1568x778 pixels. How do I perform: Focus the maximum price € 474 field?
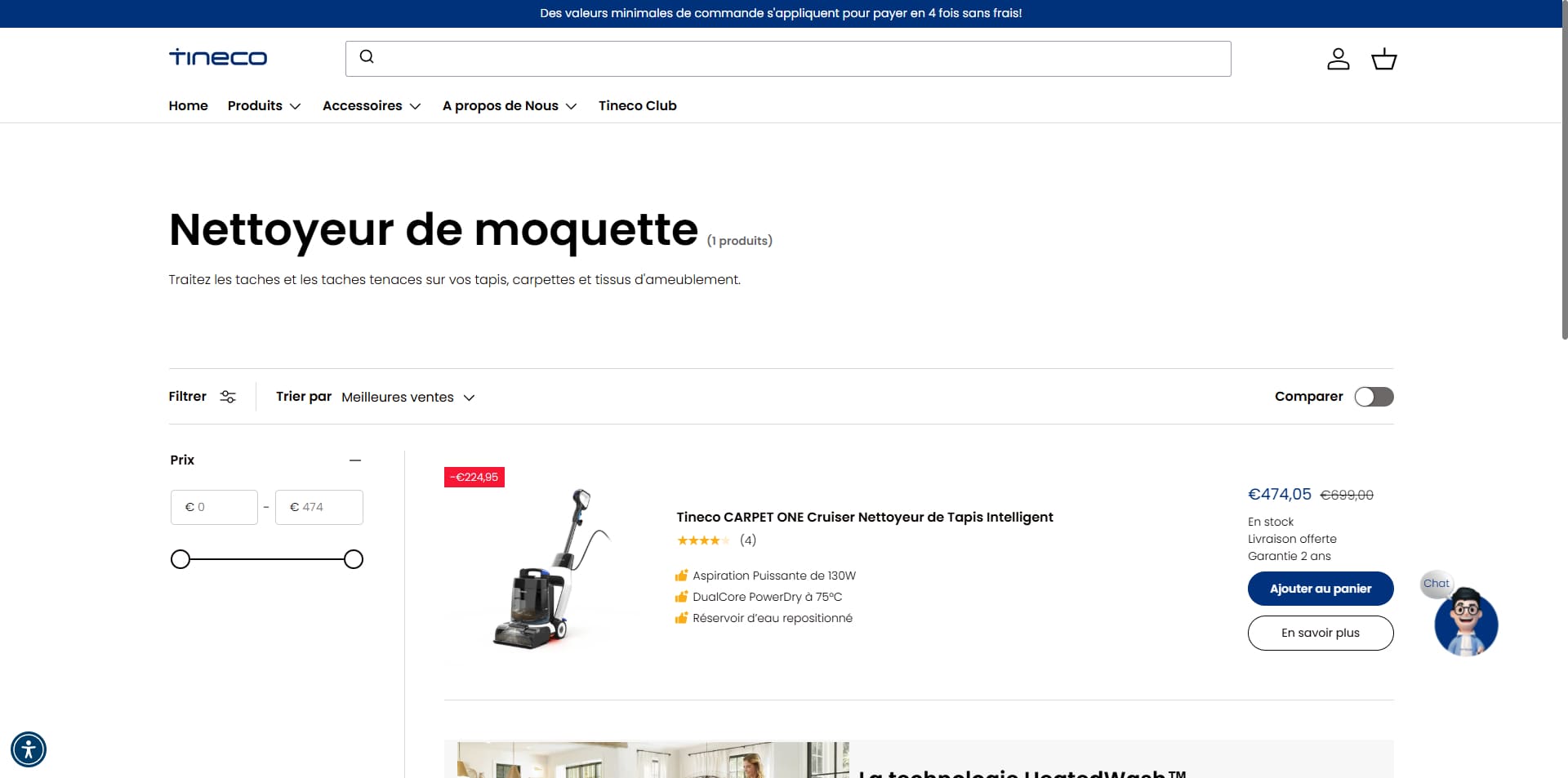coord(319,507)
